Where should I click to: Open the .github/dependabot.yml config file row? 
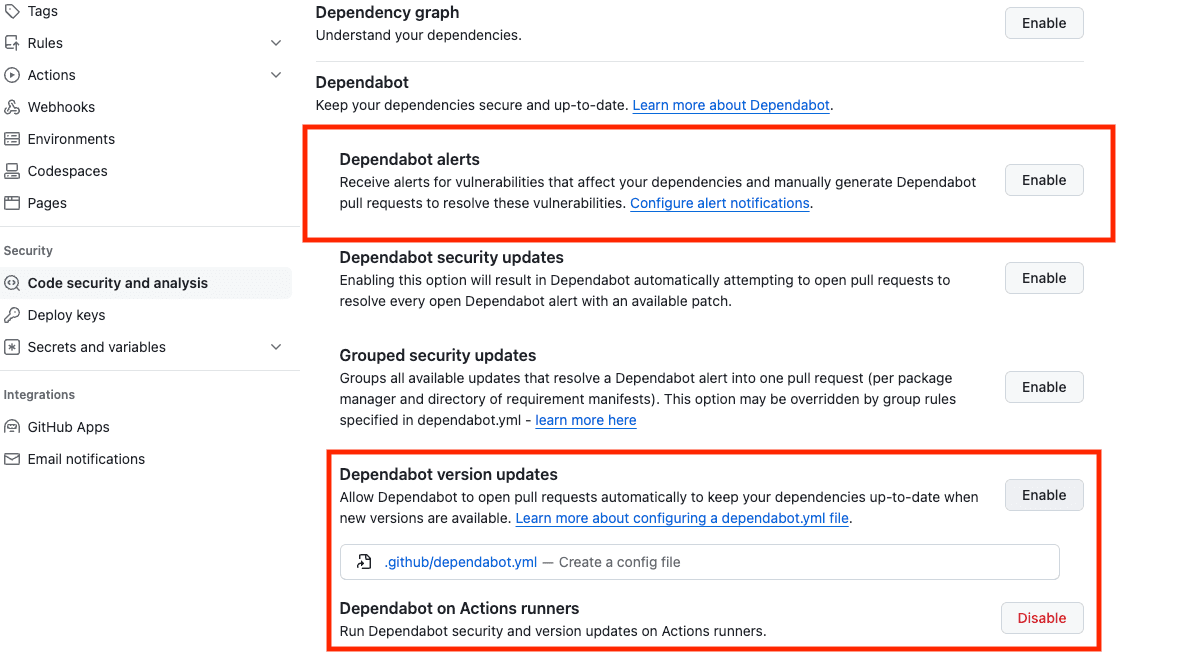pyautogui.click(x=461, y=562)
